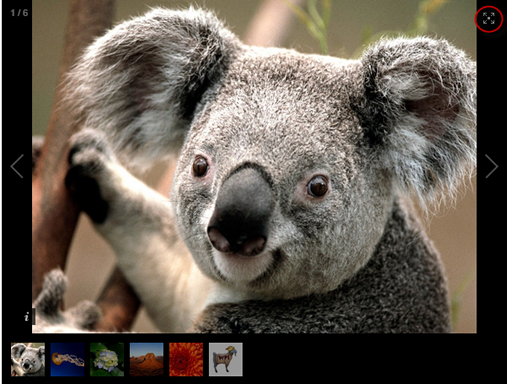
Task: Select the koala thumbnail
Action: (x=28, y=360)
